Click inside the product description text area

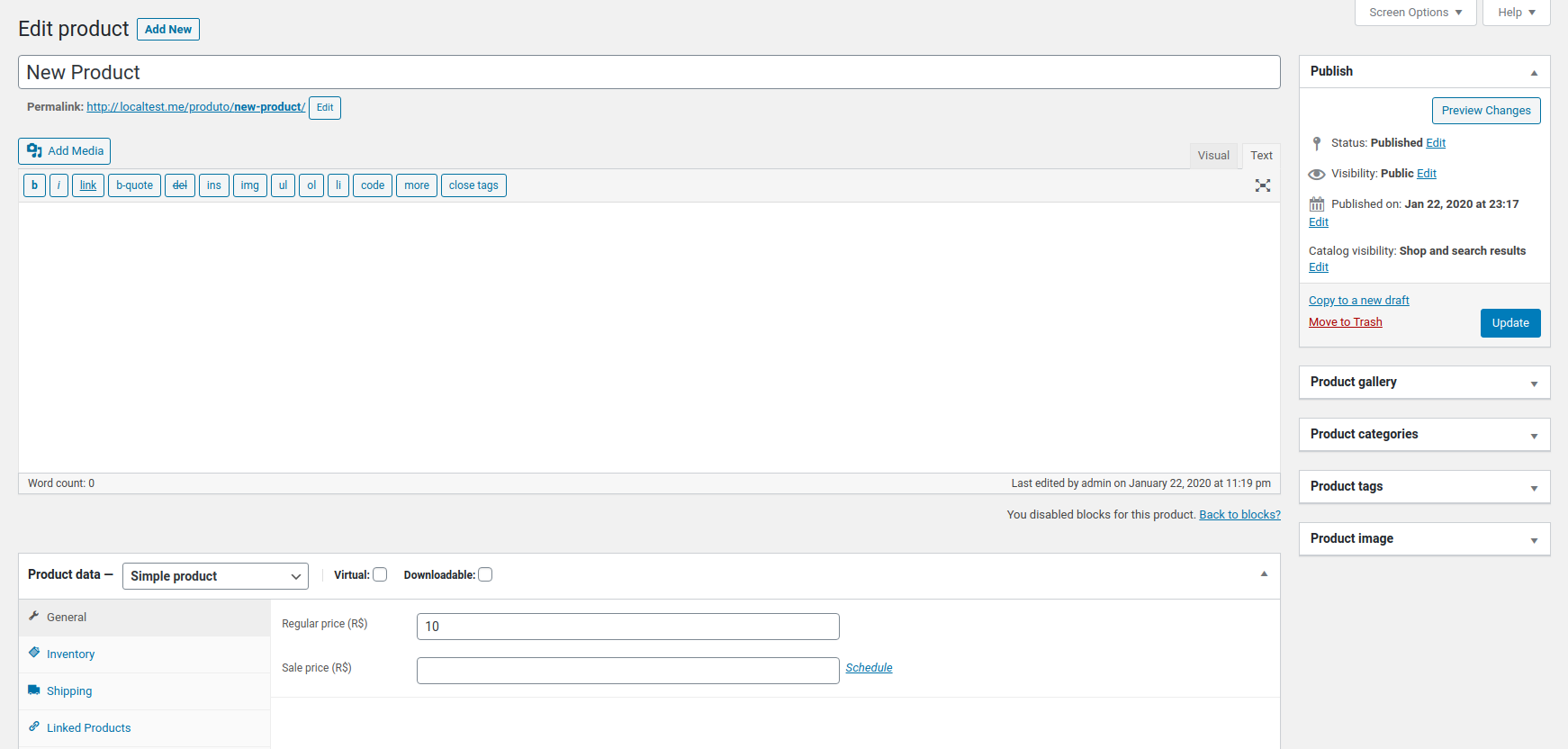point(649,338)
